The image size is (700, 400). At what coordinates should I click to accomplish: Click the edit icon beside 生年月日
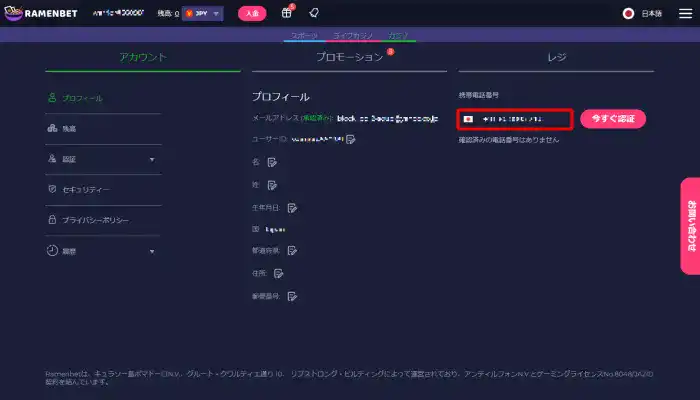coord(292,207)
